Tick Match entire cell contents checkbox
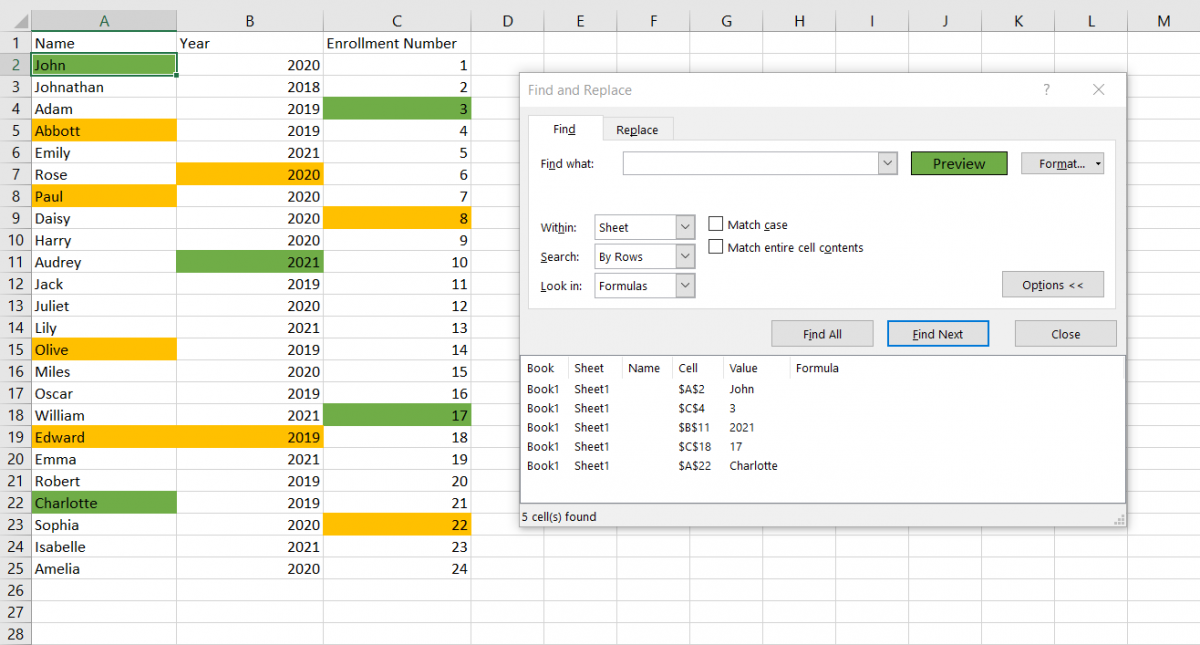 (x=716, y=247)
